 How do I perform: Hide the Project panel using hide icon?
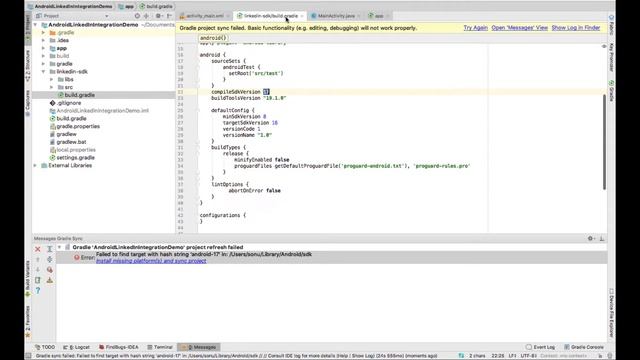tap(169, 16)
